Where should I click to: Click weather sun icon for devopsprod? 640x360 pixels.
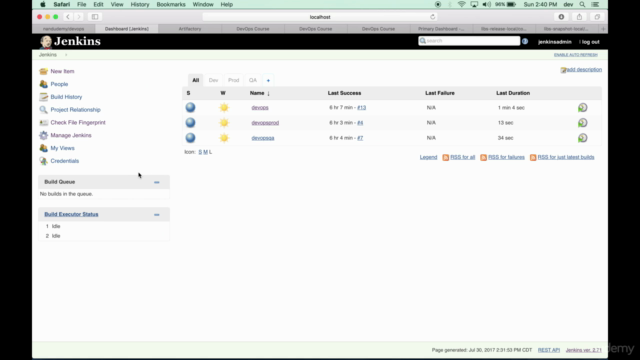[x=224, y=122]
